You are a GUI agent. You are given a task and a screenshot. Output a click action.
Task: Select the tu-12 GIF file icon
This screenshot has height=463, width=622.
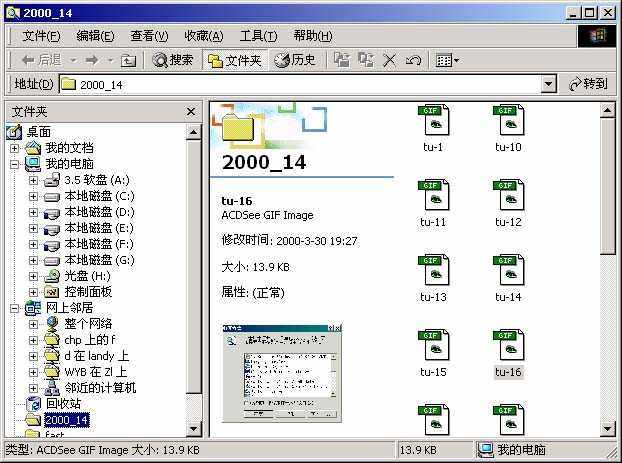508,196
